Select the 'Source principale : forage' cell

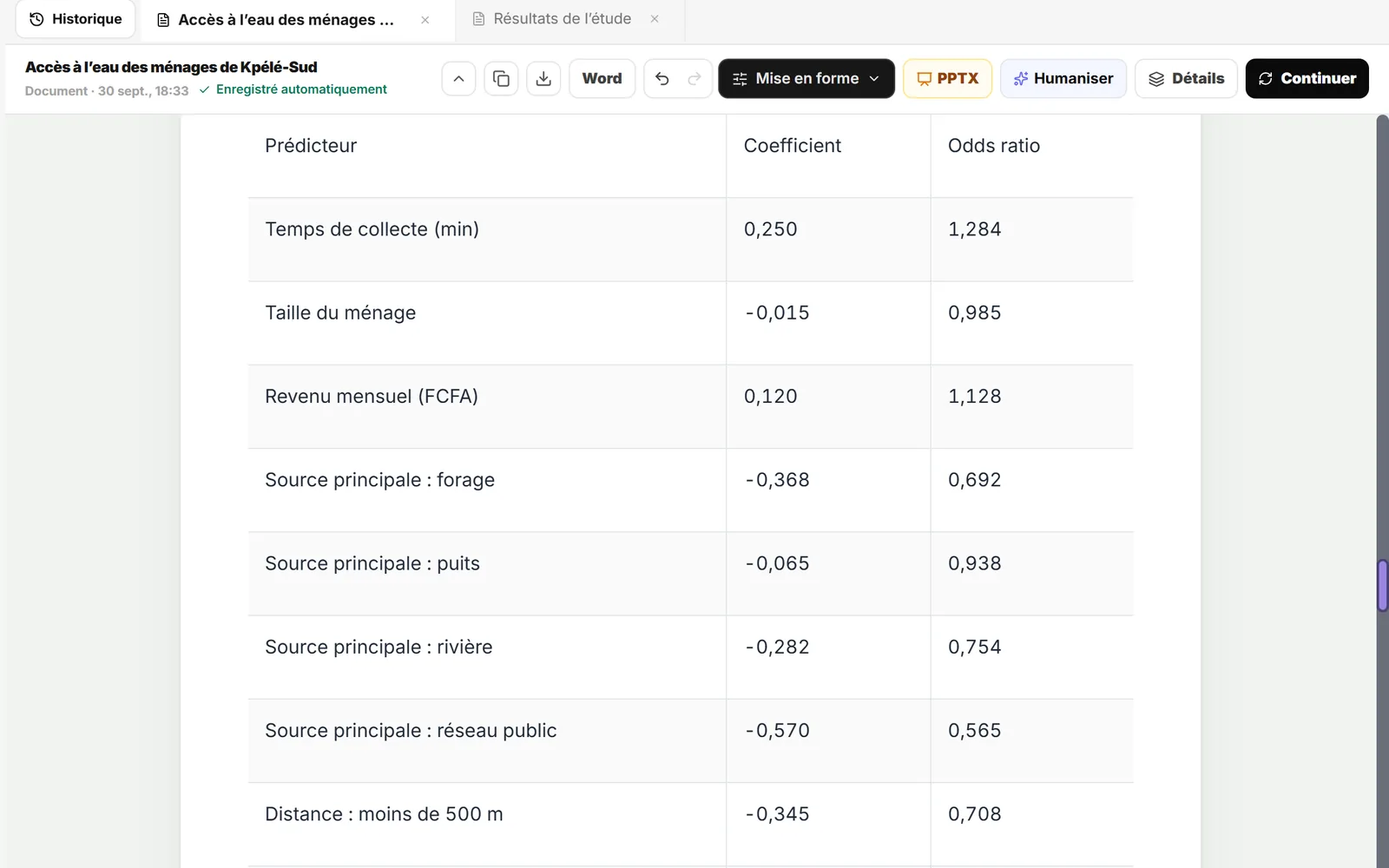[487, 490]
